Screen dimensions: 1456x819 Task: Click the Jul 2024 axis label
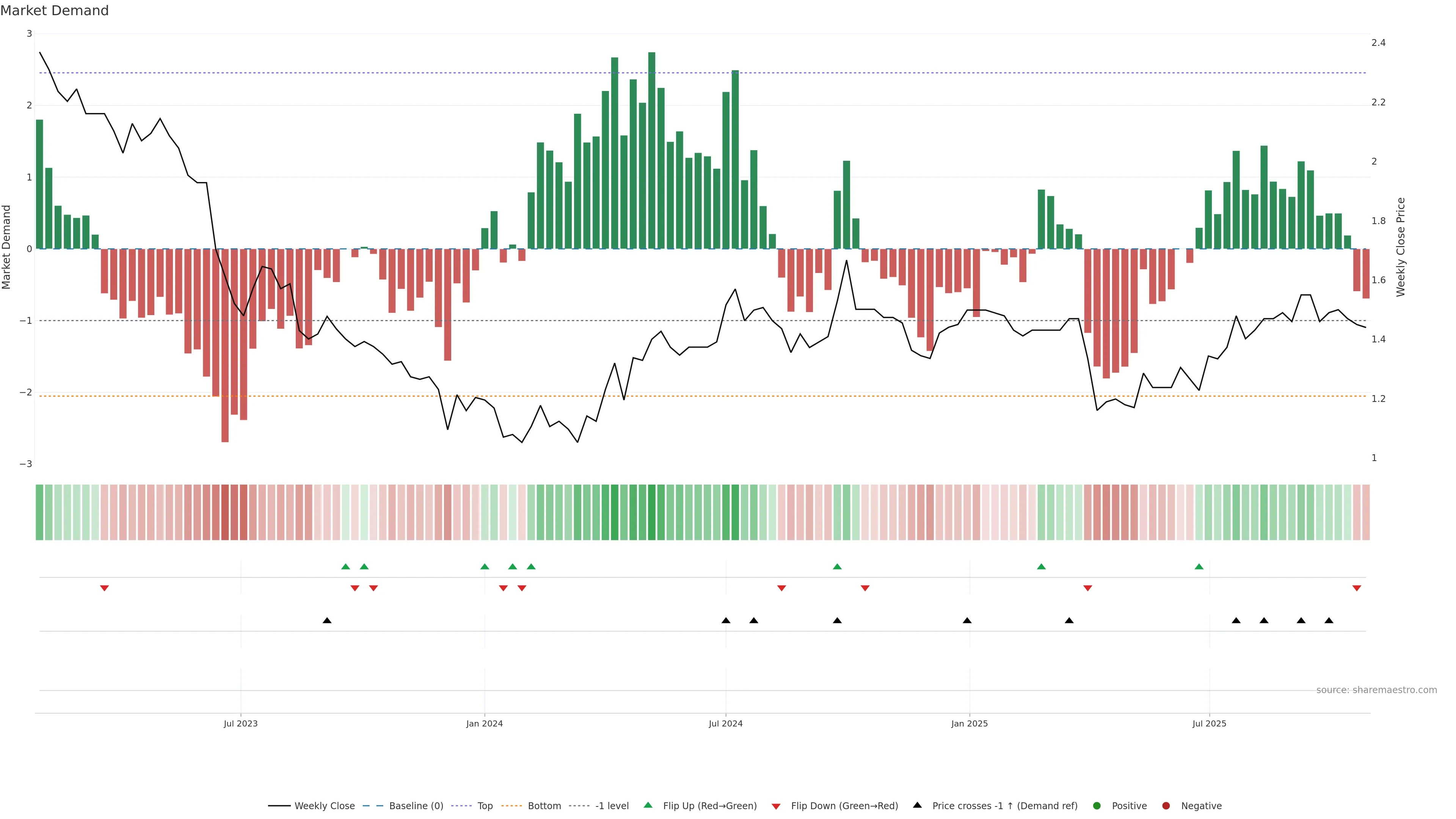click(x=725, y=724)
